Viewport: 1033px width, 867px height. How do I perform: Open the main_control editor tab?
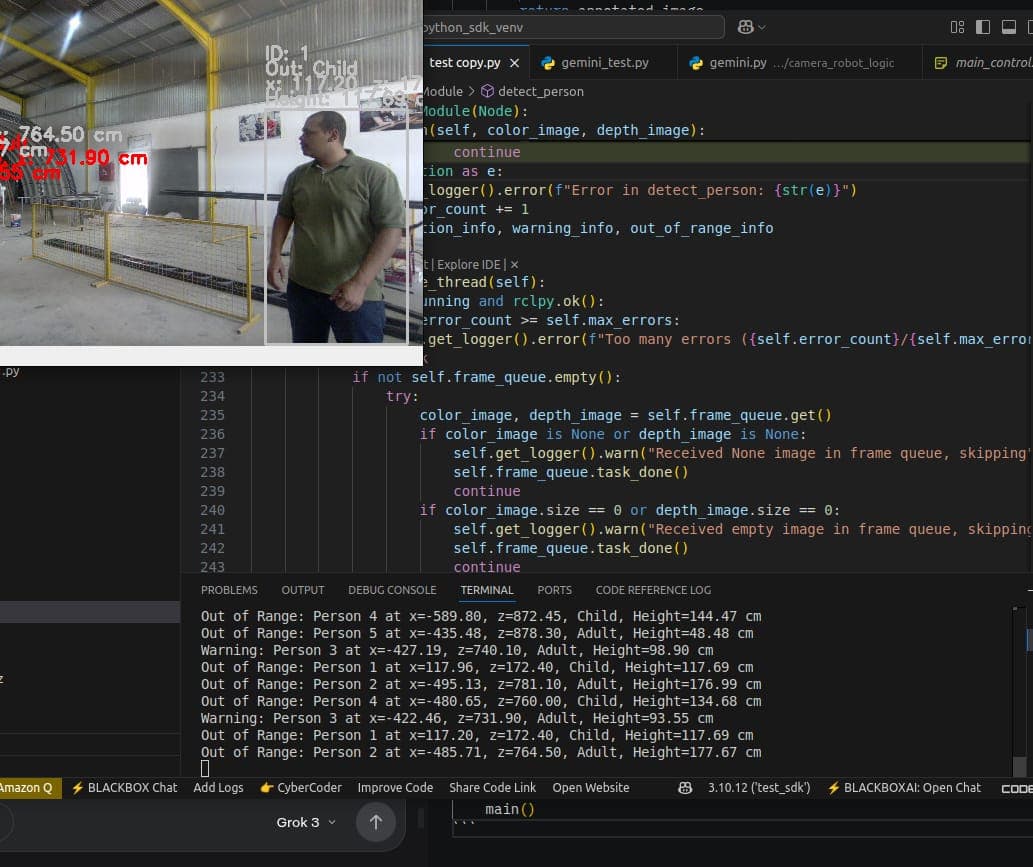[x=983, y=63]
